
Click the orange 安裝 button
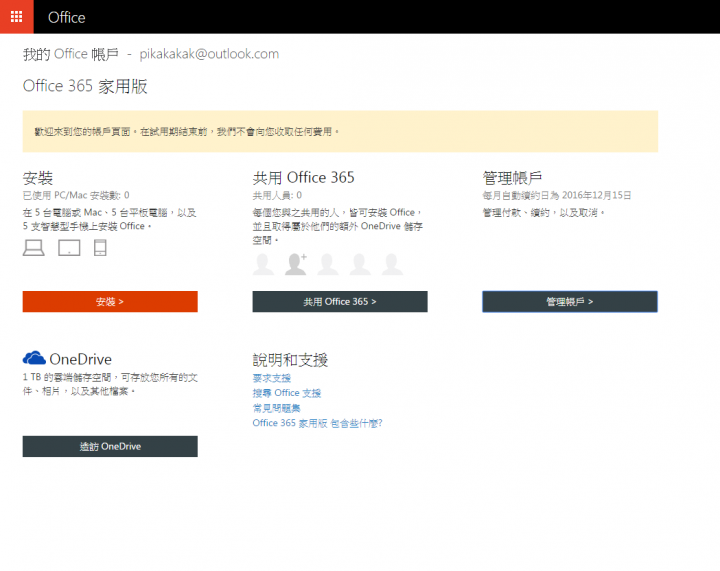(110, 302)
